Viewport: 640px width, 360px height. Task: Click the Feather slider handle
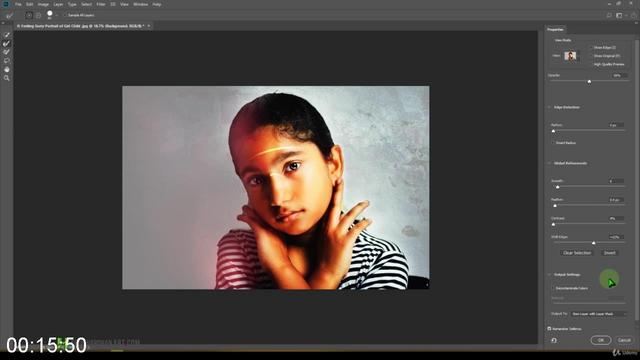[555, 206]
